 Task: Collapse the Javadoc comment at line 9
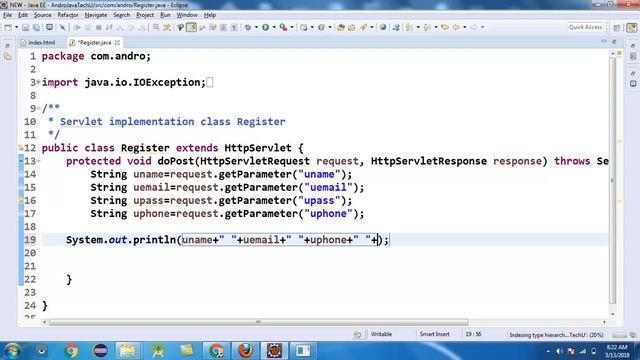(x=38, y=108)
